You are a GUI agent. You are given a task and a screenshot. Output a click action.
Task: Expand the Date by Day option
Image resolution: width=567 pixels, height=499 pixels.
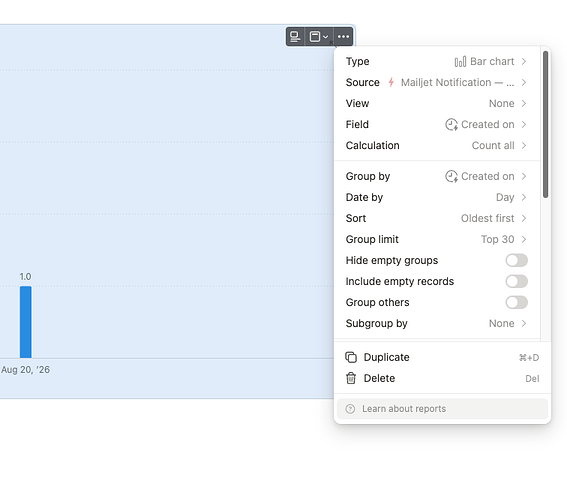coord(436,197)
